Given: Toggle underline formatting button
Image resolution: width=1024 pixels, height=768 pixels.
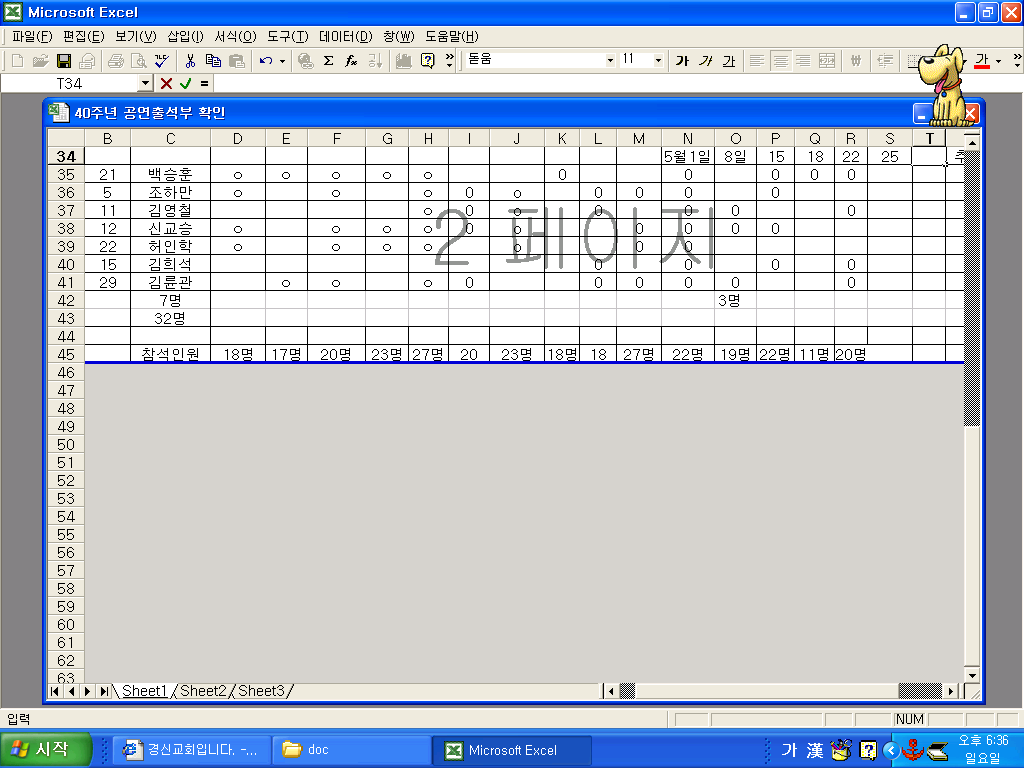Looking at the screenshot, I should tap(729, 61).
